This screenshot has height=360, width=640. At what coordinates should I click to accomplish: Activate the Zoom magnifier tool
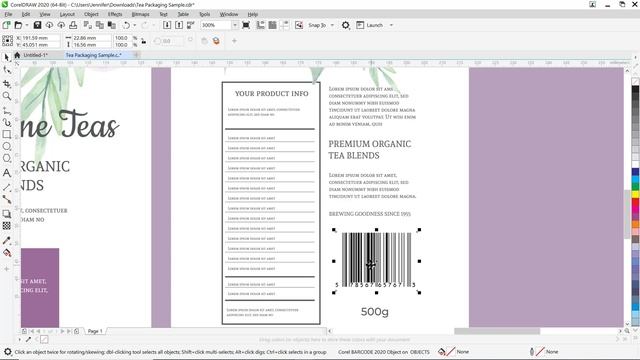[7, 96]
